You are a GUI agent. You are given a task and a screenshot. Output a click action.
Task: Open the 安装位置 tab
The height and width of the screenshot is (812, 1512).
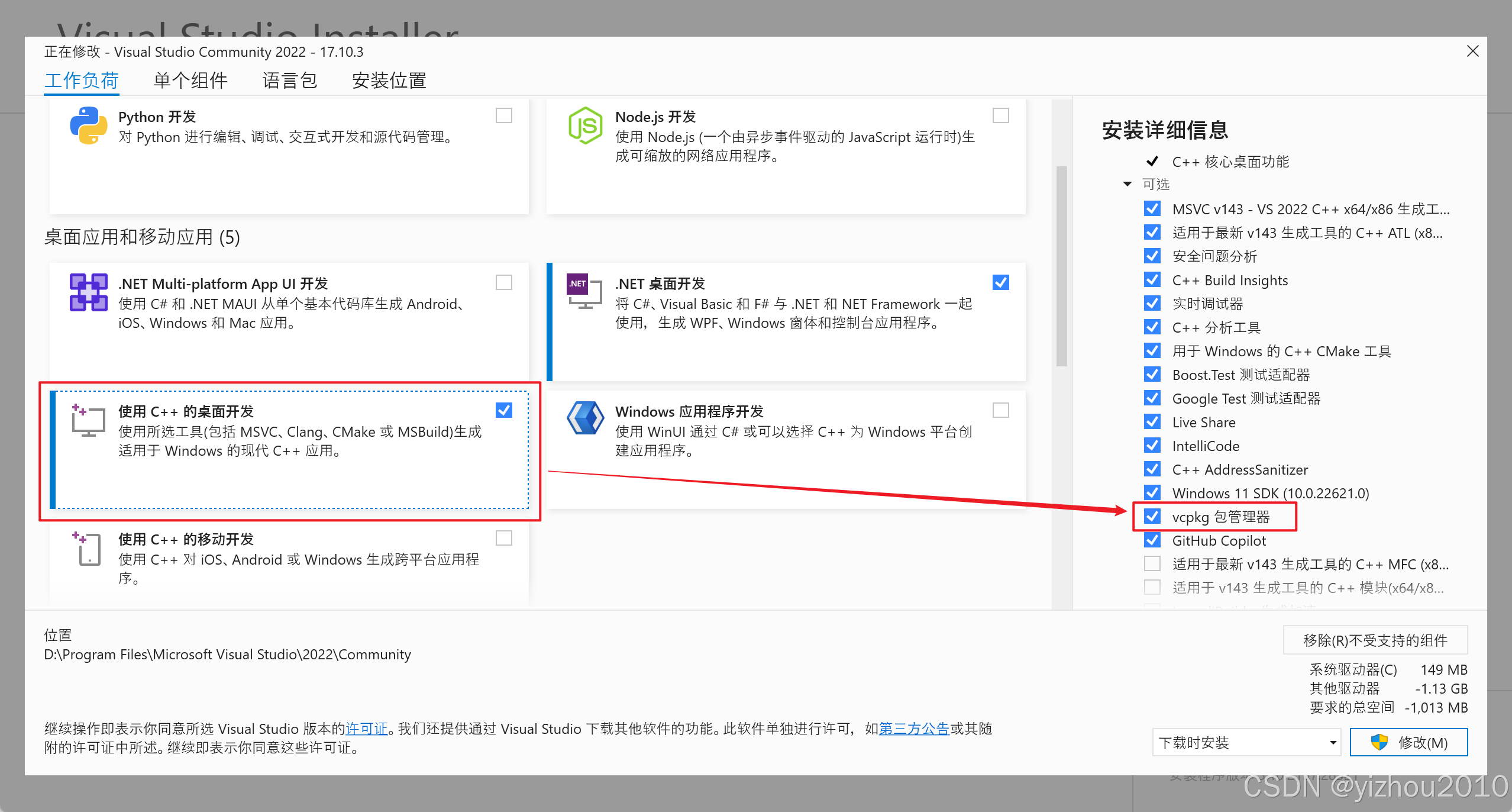[x=389, y=80]
